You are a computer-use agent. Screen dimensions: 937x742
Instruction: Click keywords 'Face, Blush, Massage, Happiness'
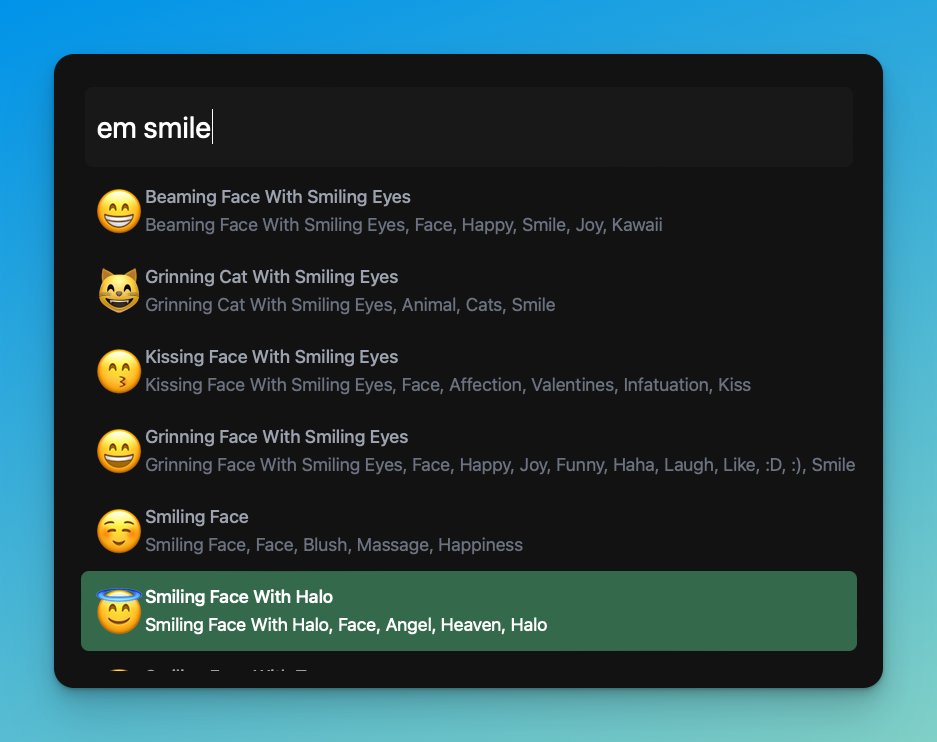click(x=334, y=545)
